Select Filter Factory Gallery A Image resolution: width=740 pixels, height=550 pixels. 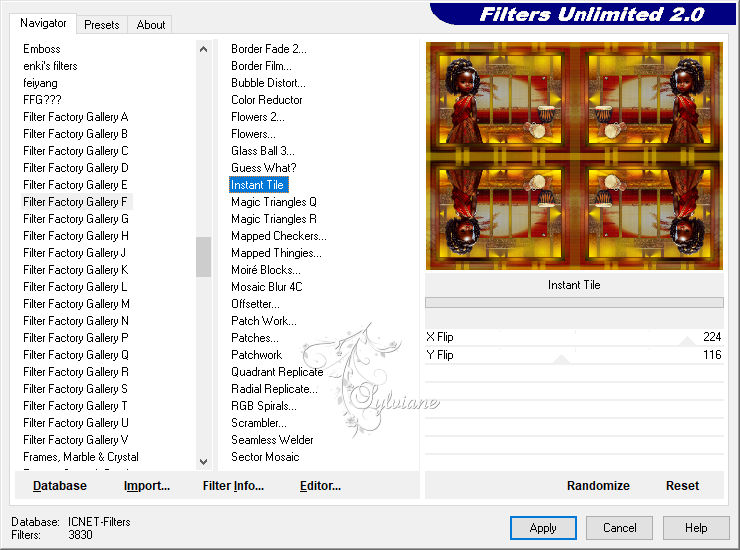click(76, 117)
